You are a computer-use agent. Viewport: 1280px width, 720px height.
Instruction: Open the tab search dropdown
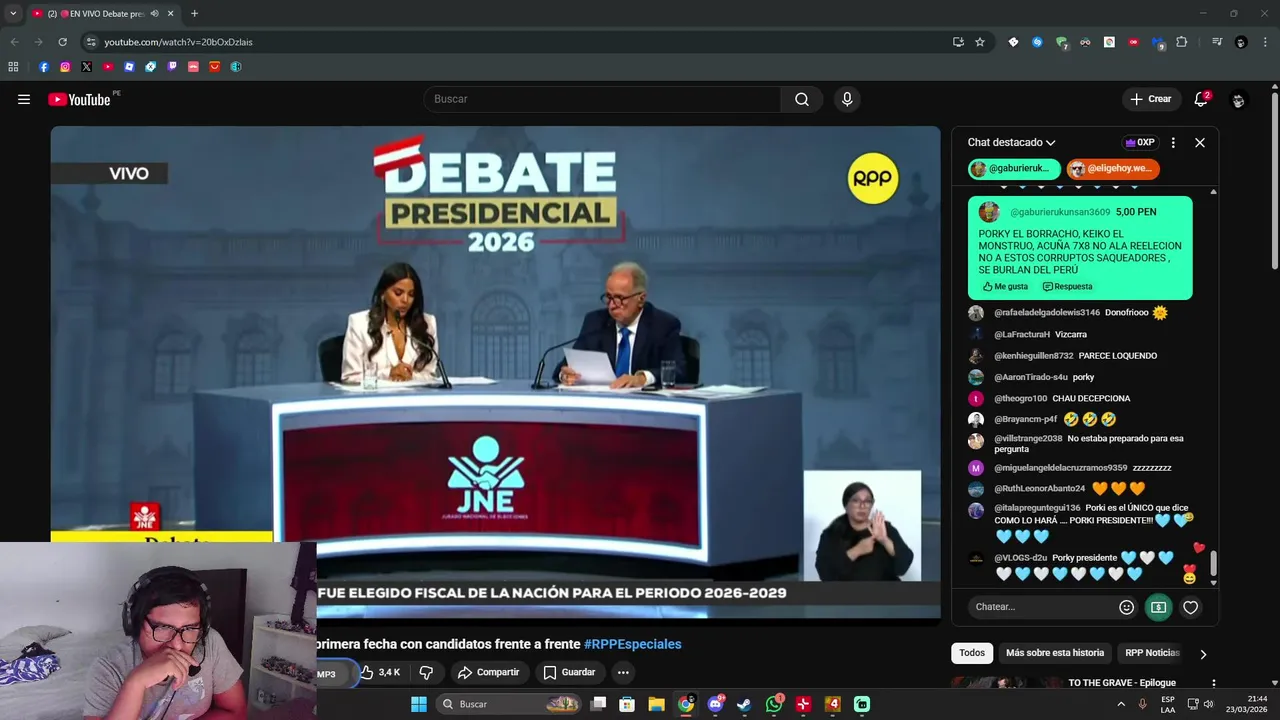(13, 14)
